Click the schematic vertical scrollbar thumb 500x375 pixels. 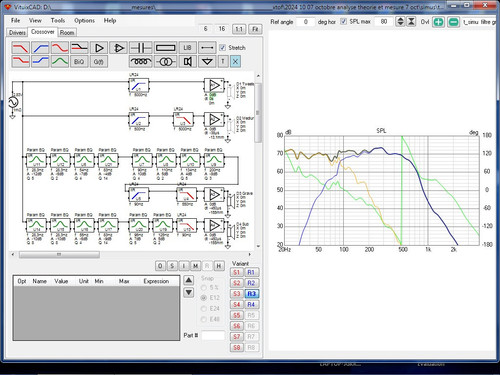coord(258,112)
